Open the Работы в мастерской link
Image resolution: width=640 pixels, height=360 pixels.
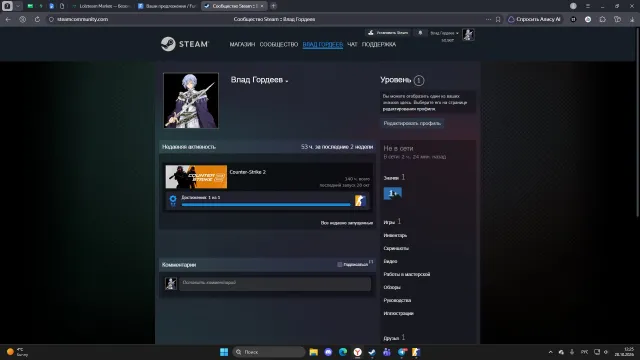407,274
